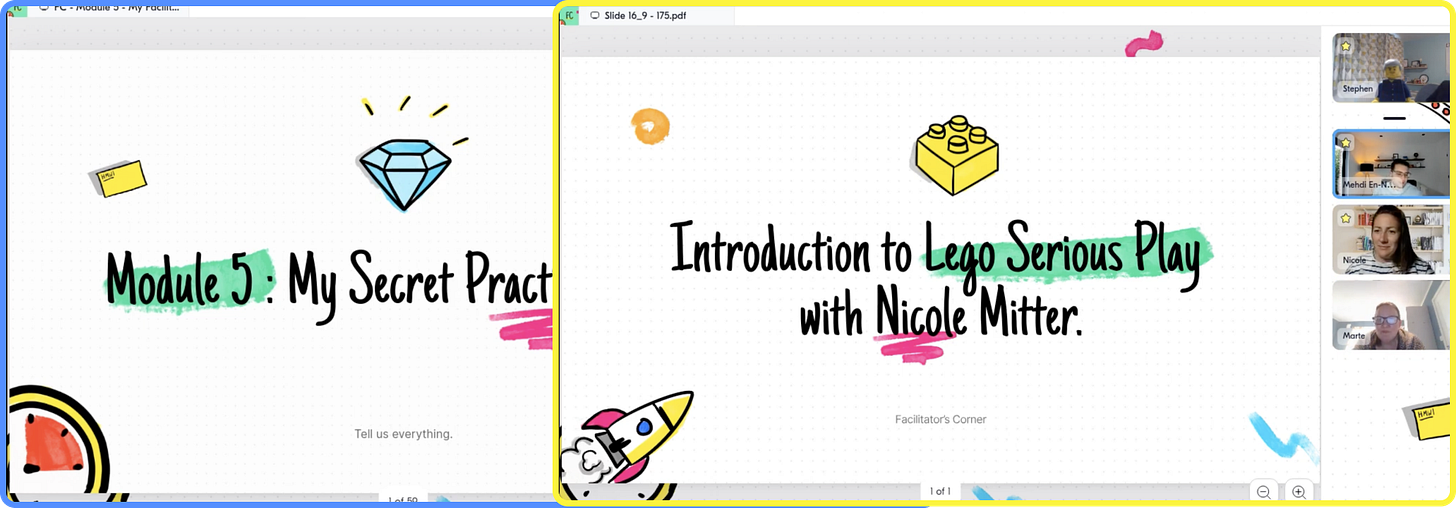Click the FC icon beside Slide 16_9 tab
This screenshot has width=1456, height=508.
point(571,15)
